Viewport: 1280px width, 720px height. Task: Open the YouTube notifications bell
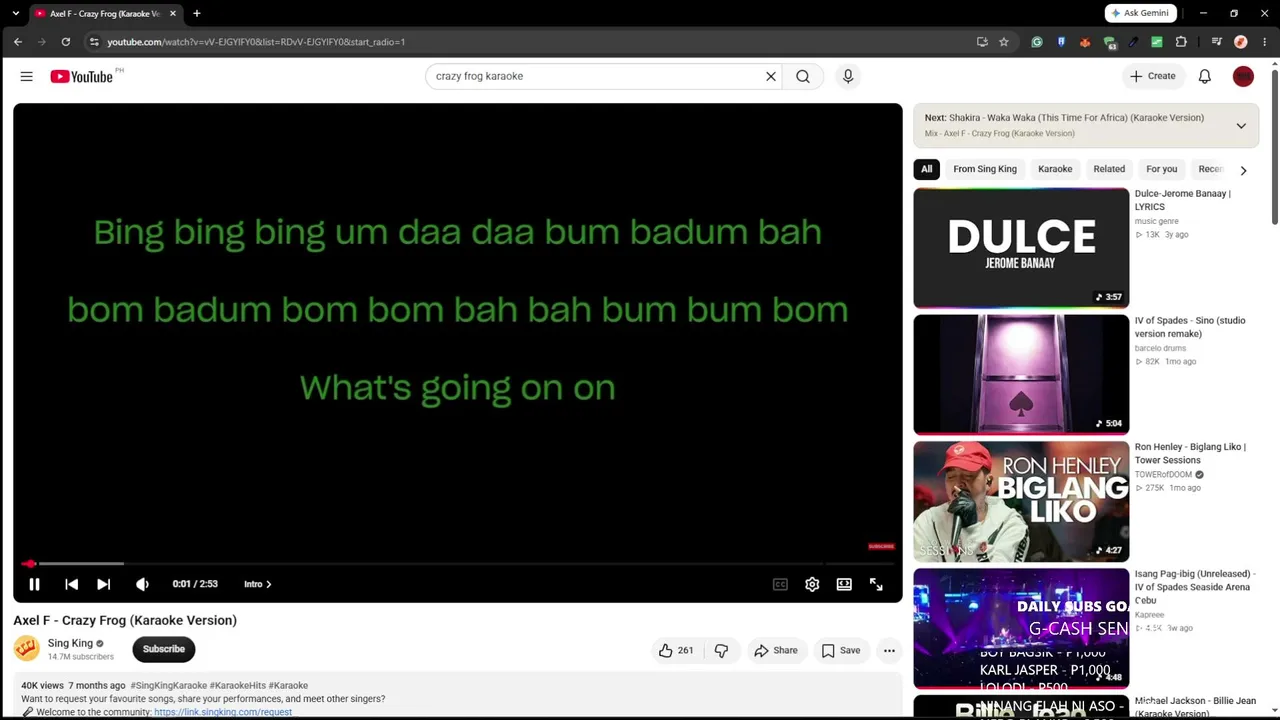[1205, 76]
